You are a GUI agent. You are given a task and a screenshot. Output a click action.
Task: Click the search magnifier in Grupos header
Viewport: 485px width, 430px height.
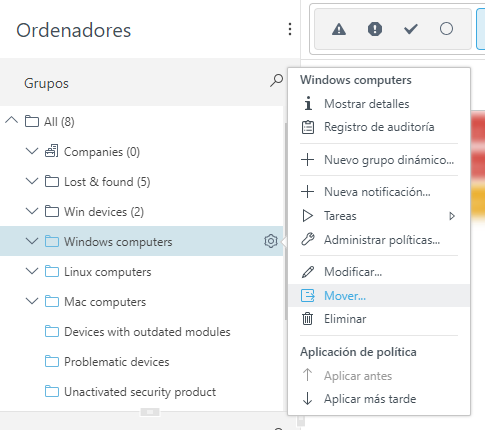[x=276, y=81]
